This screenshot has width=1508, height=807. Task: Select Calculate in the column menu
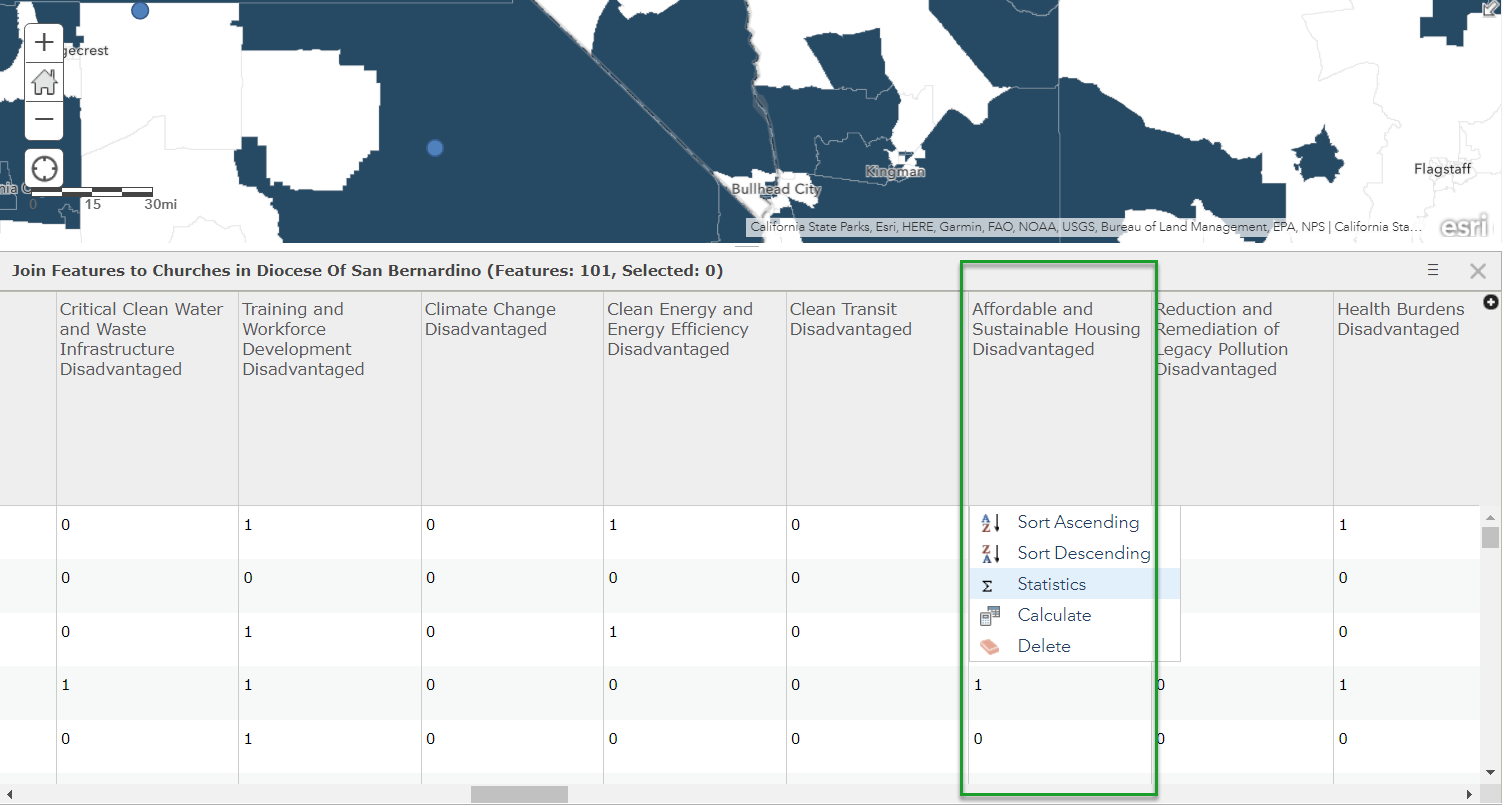pyautogui.click(x=1054, y=615)
